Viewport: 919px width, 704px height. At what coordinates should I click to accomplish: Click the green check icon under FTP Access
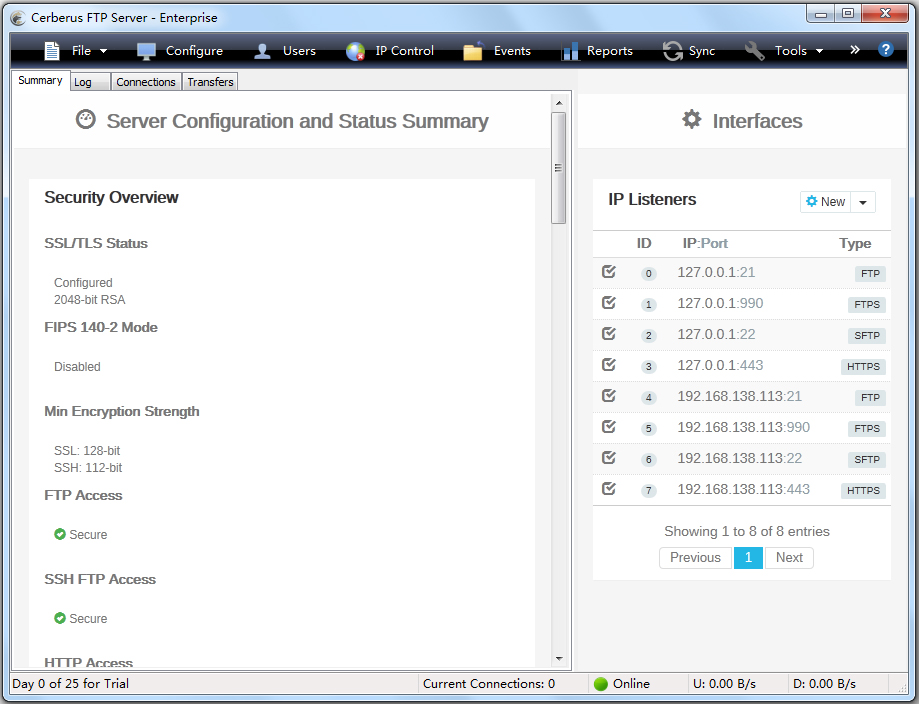(x=60, y=534)
